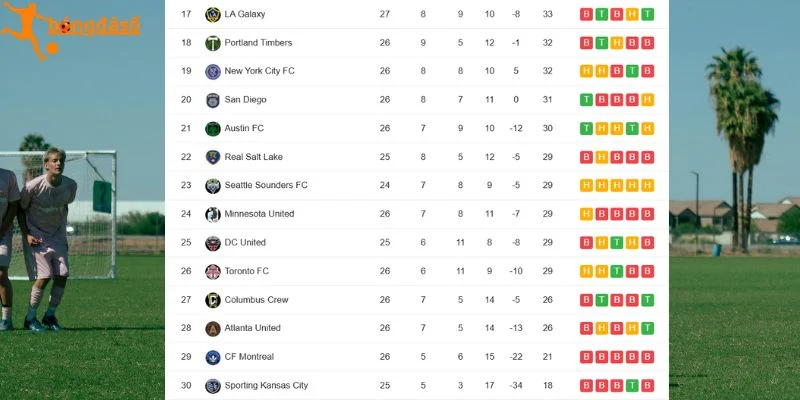Image resolution: width=800 pixels, height=400 pixels.
Task: Select Minnesota United team name
Action: [x=259, y=214]
